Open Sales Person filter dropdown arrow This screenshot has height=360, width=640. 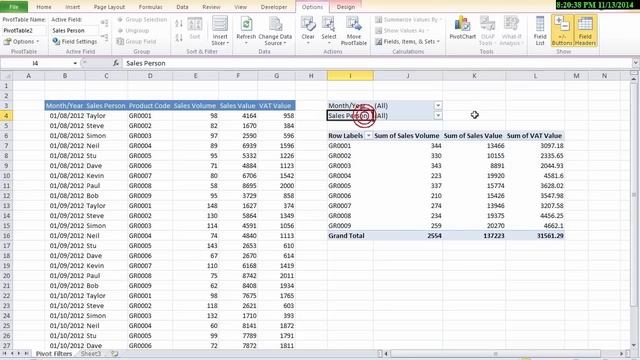(438, 116)
